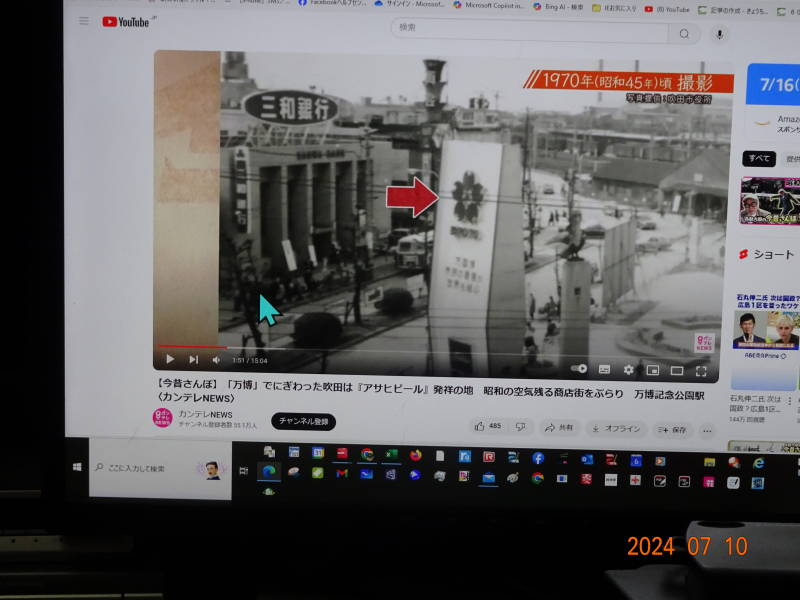Select the すべて filter chip
800x600 pixels.
coord(759,158)
